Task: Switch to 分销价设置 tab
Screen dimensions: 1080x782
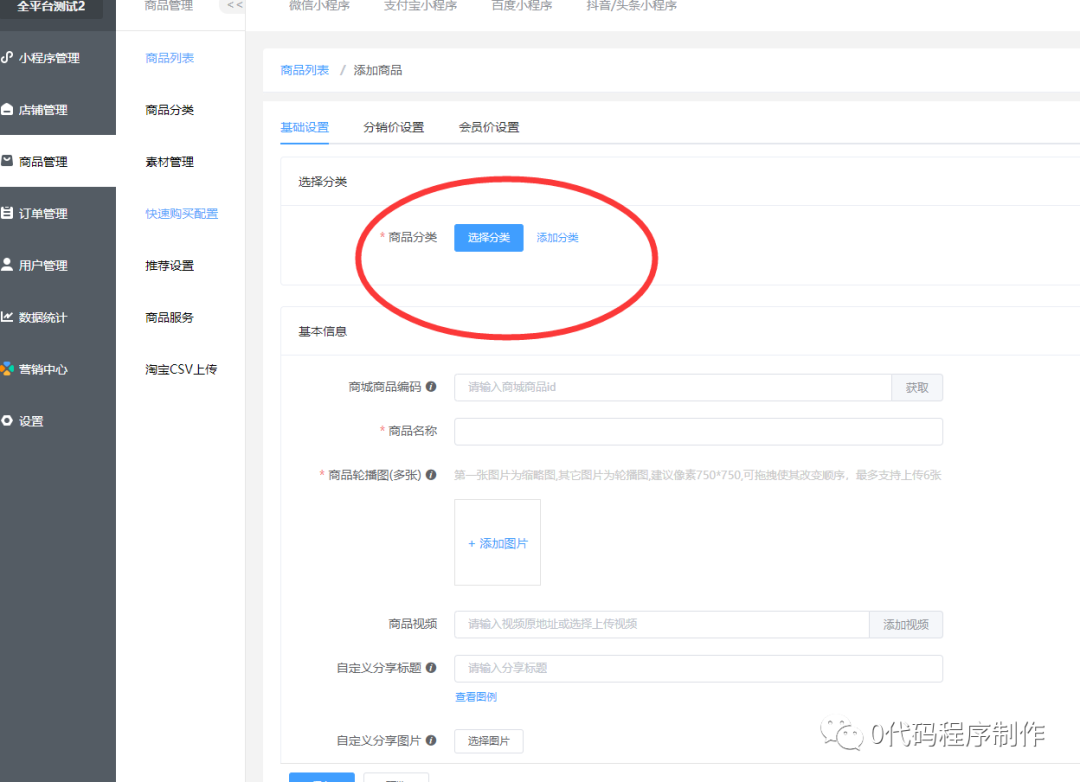Action: (394, 127)
